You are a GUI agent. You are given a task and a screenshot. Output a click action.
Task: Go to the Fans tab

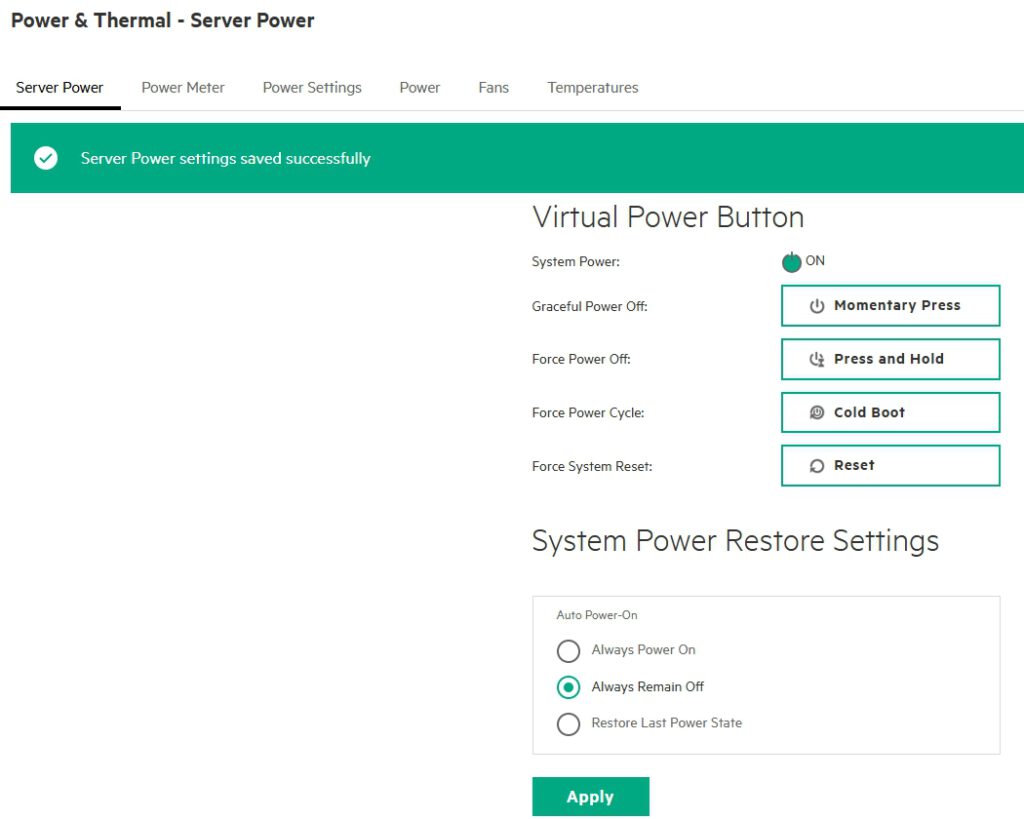tap(493, 88)
